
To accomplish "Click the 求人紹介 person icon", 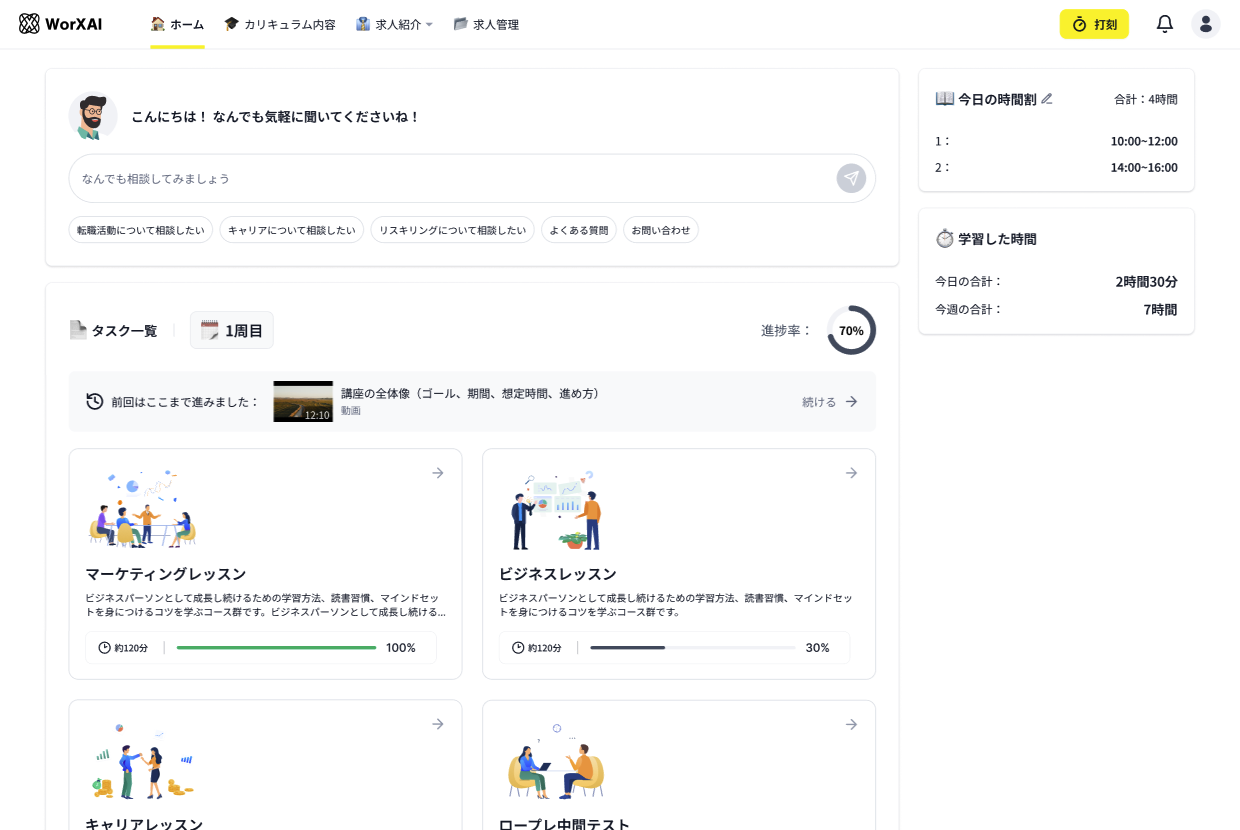I will coord(363,24).
